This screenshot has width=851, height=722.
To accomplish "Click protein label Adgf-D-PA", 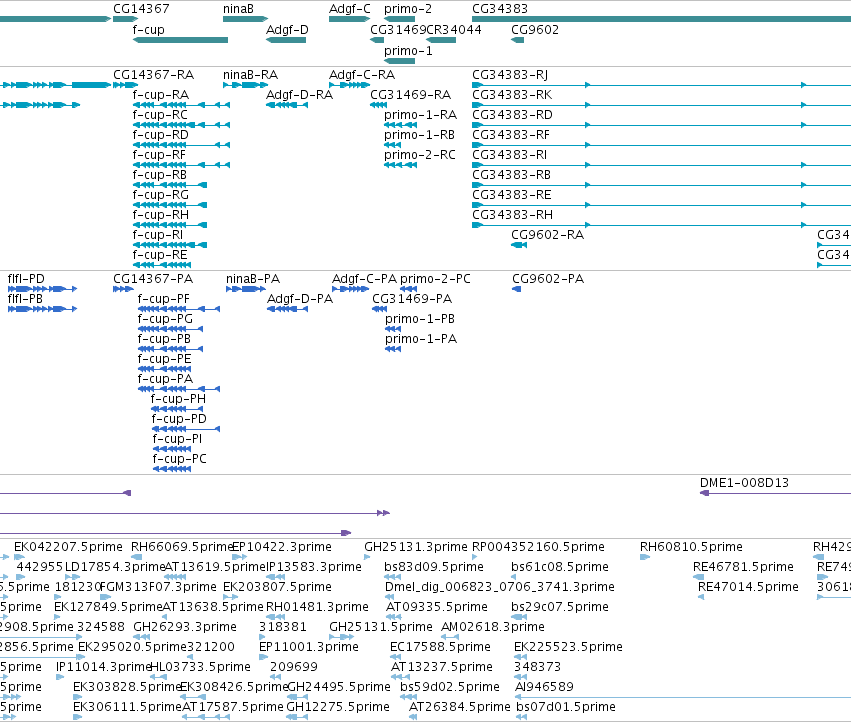I will click(x=300, y=299).
